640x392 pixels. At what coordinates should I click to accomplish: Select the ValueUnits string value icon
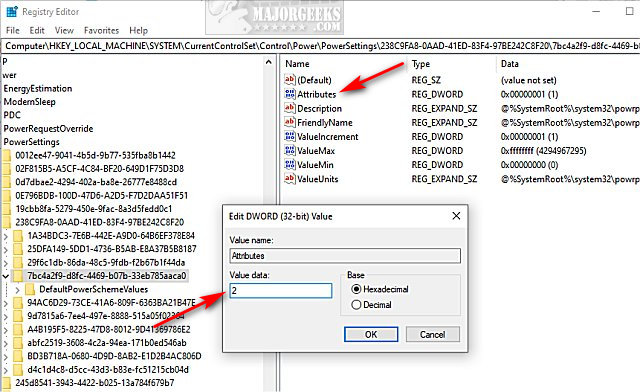[x=289, y=178]
